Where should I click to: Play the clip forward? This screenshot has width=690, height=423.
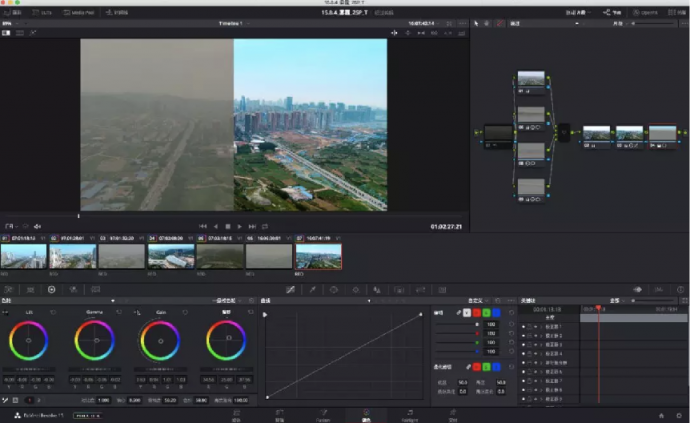[x=240, y=226]
